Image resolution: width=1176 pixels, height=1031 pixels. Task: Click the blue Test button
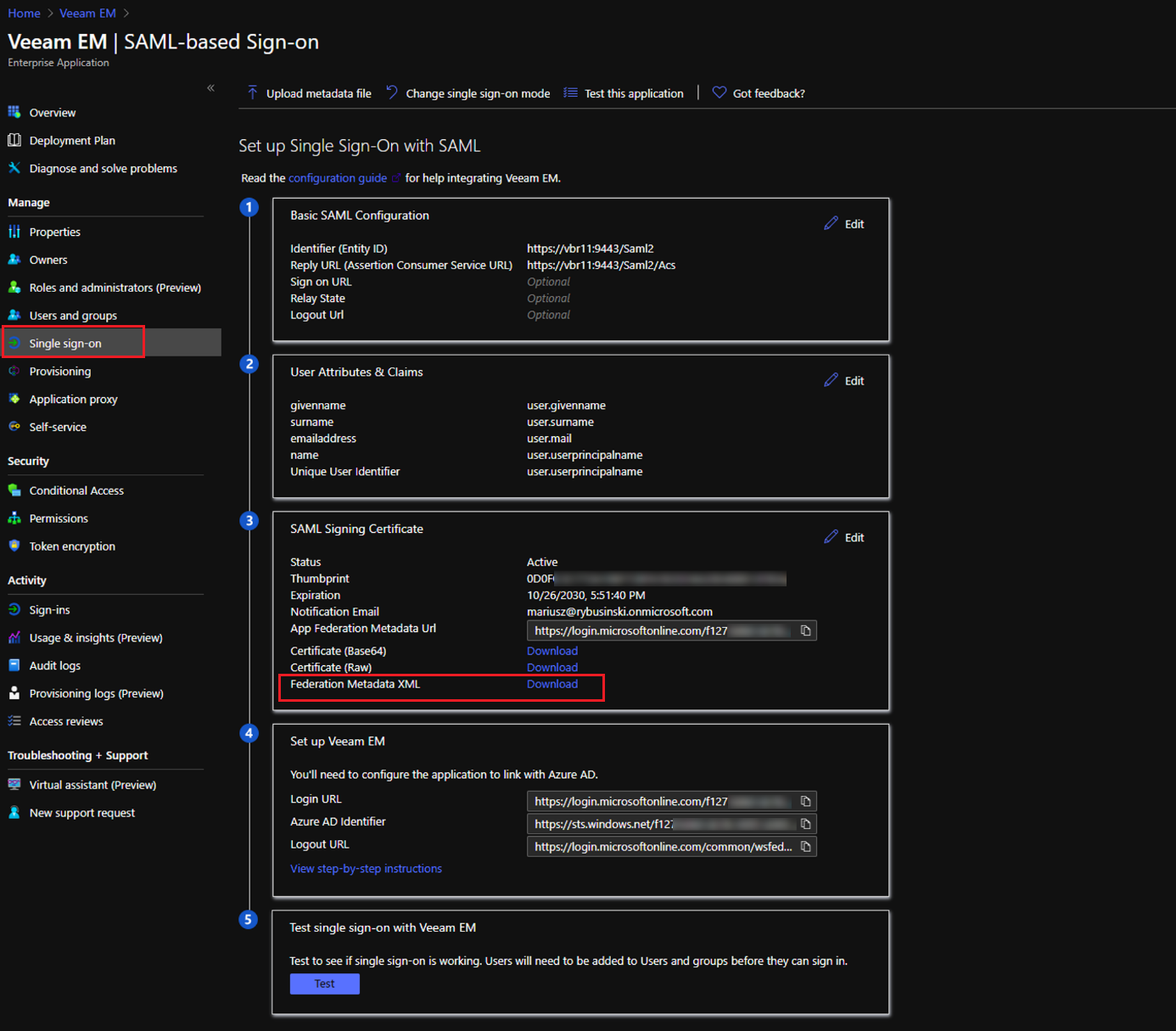325,983
